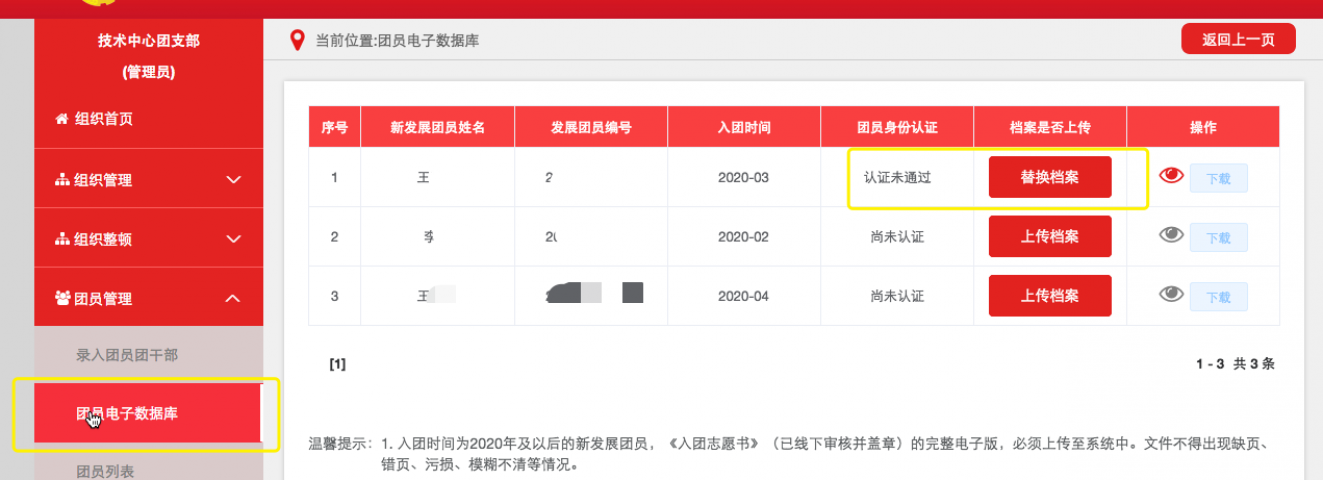Image resolution: width=1323 pixels, height=480 pixels.
Task: Collapse the 团员管理 menu chevron
Action: coord(233,298)
